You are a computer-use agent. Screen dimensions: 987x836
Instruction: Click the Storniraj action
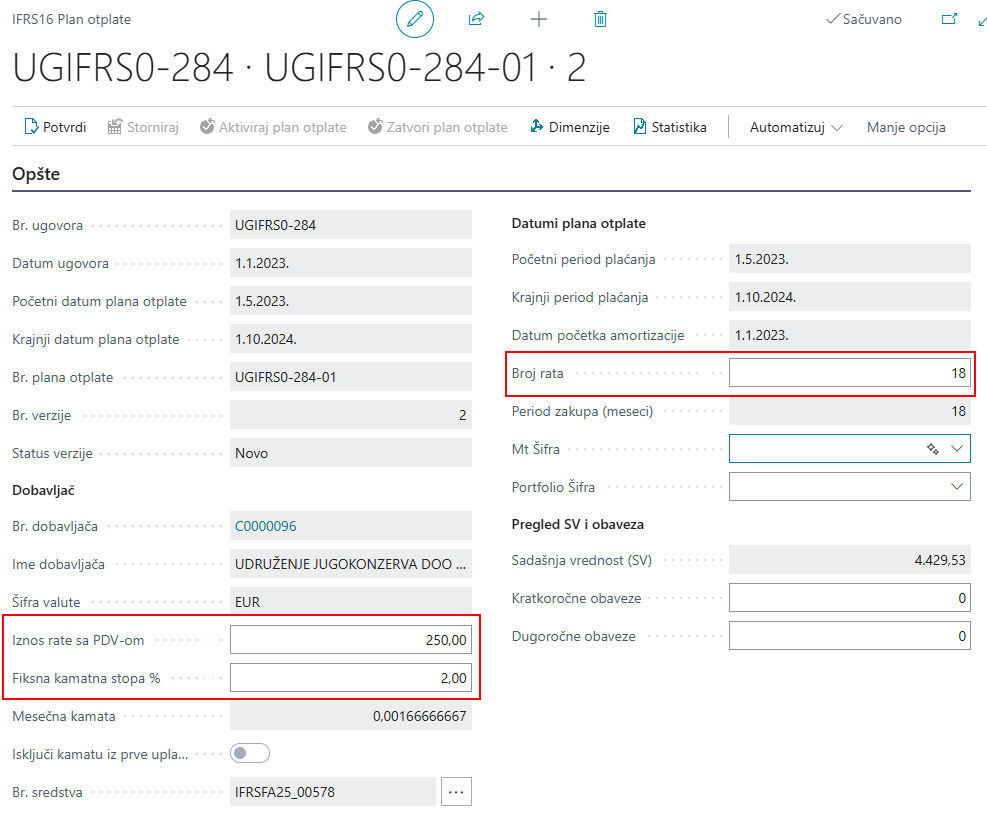tap(143, 127)
